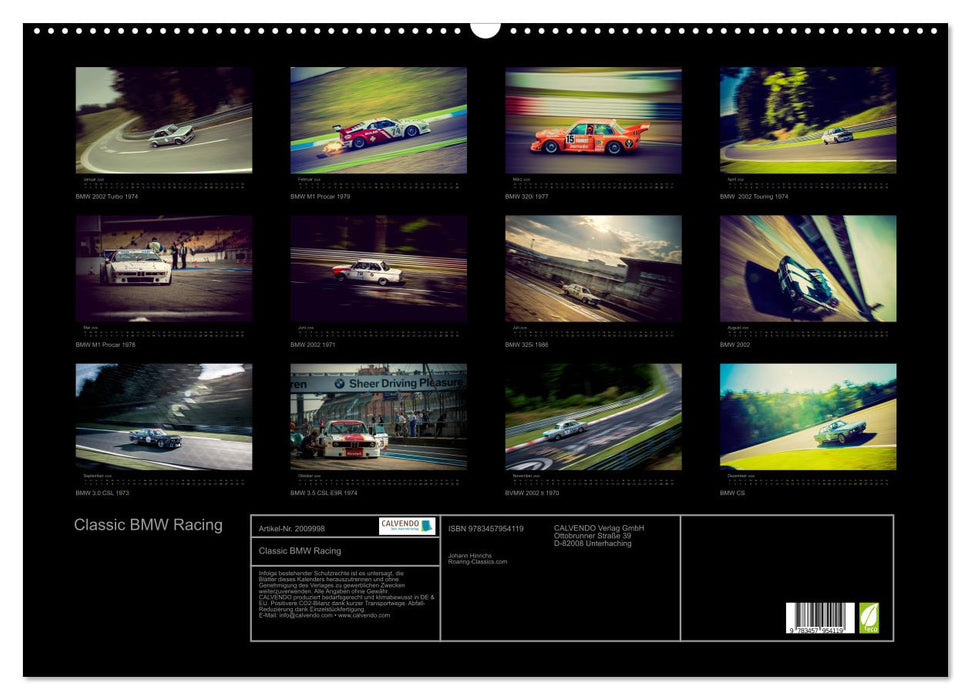This screenshot has width=971, height=700.
Task: Click the BMW 325i 1986 July photo
Action: click(592, 268)
